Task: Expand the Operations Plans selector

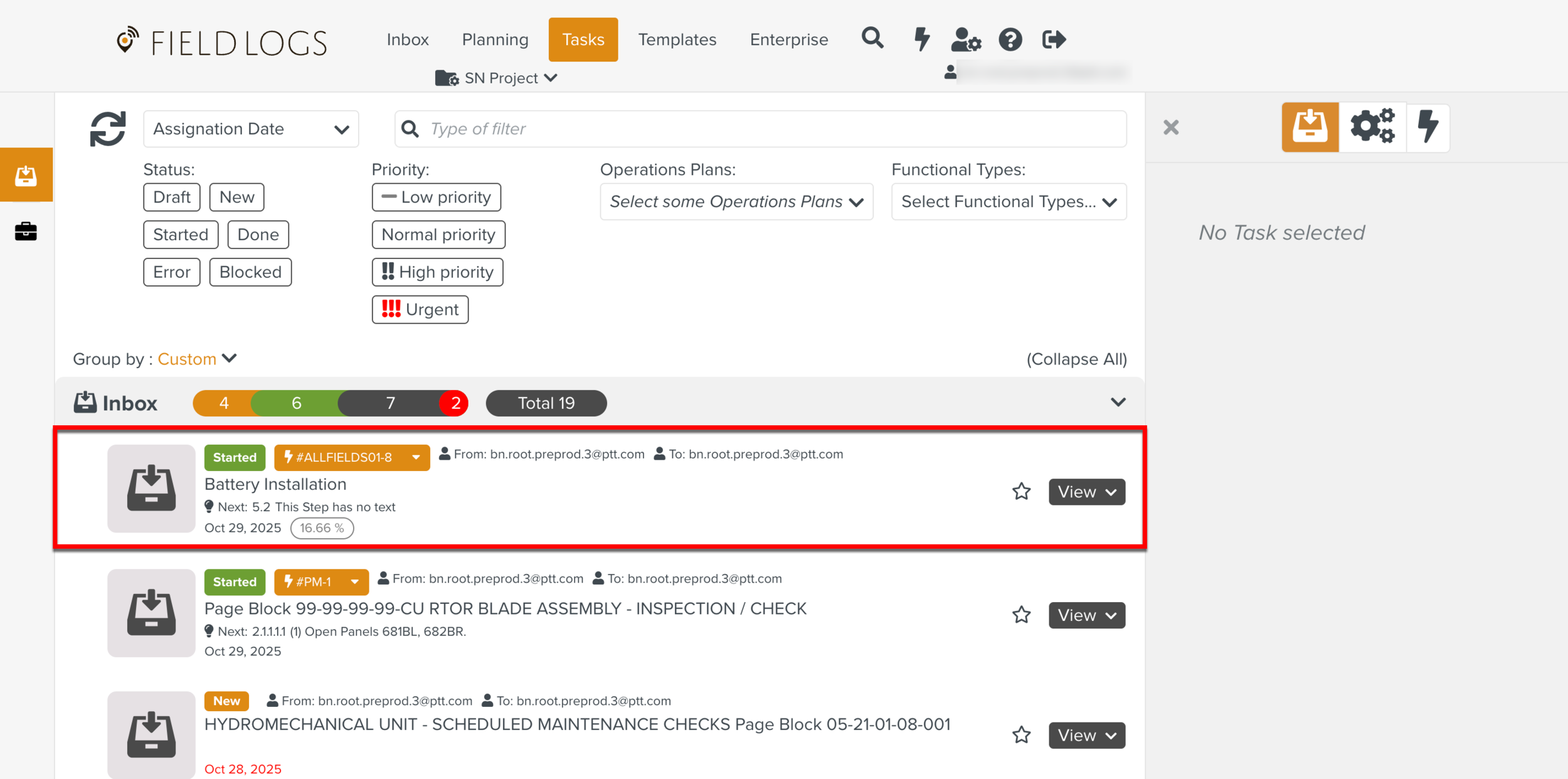Action: pyautogui.click(x=736, y=202)
